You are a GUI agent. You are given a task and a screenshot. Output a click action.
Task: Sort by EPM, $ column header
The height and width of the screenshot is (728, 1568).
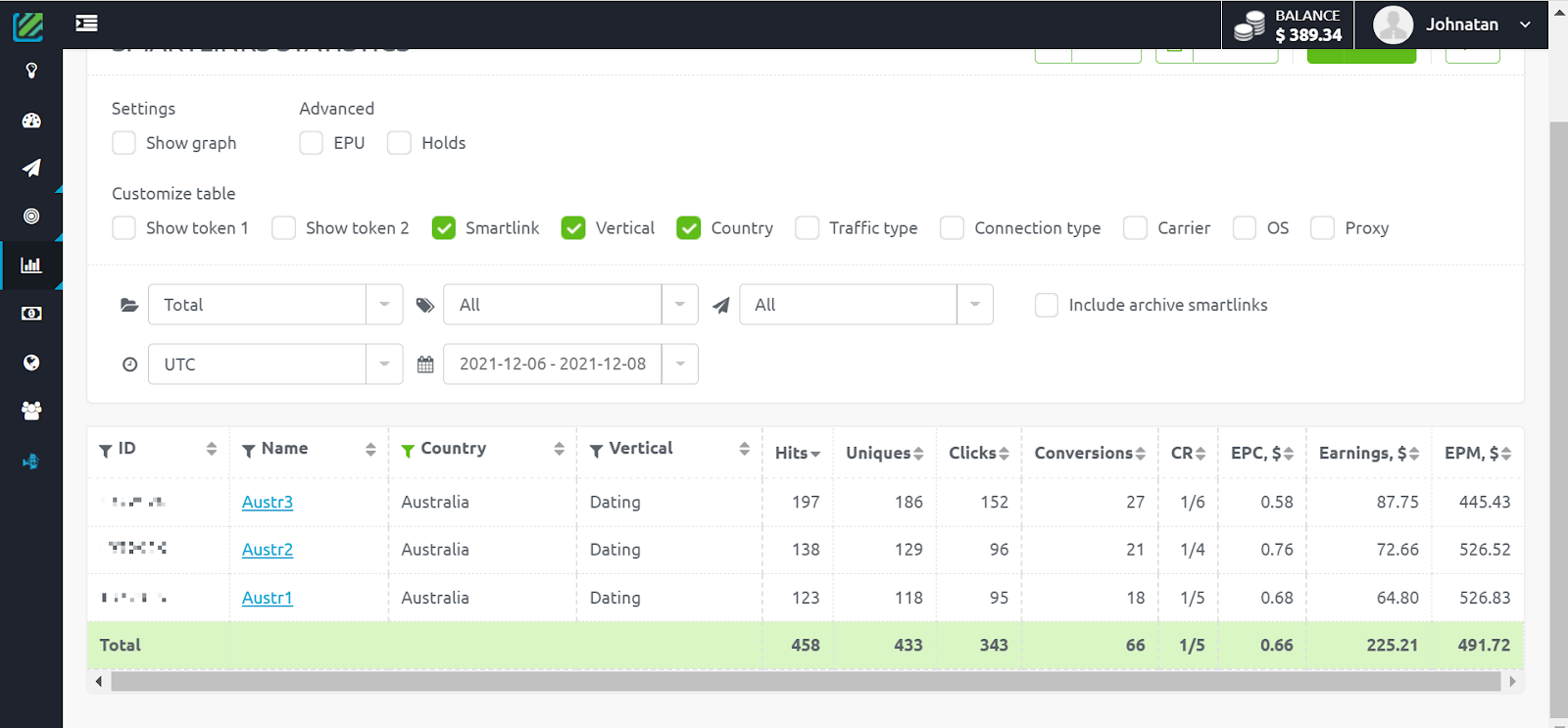pyautogui.click(x=1478, y=453)
